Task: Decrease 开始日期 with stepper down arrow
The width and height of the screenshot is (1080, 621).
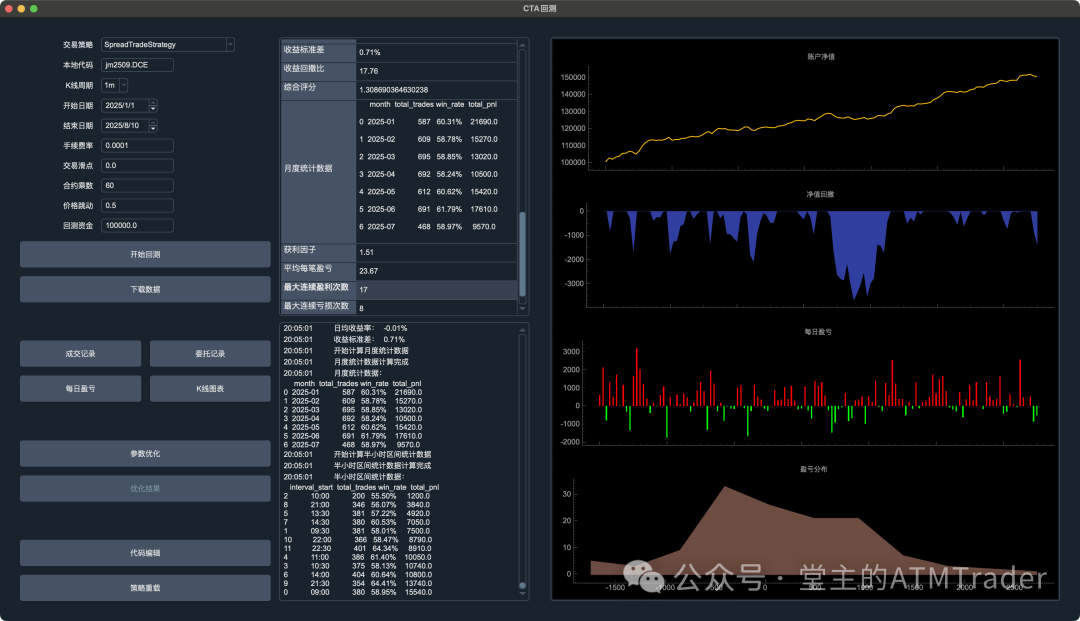Action: click(154, 109)
